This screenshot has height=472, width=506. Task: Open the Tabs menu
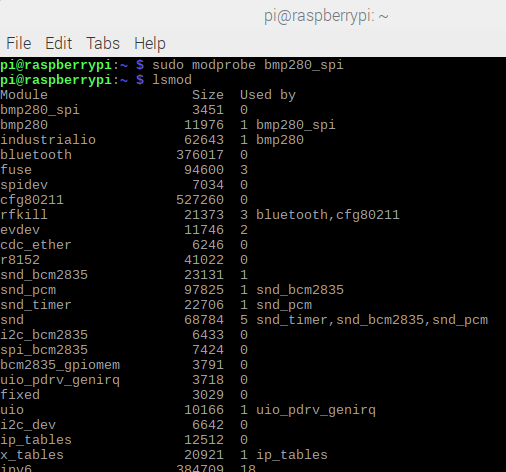103,43
